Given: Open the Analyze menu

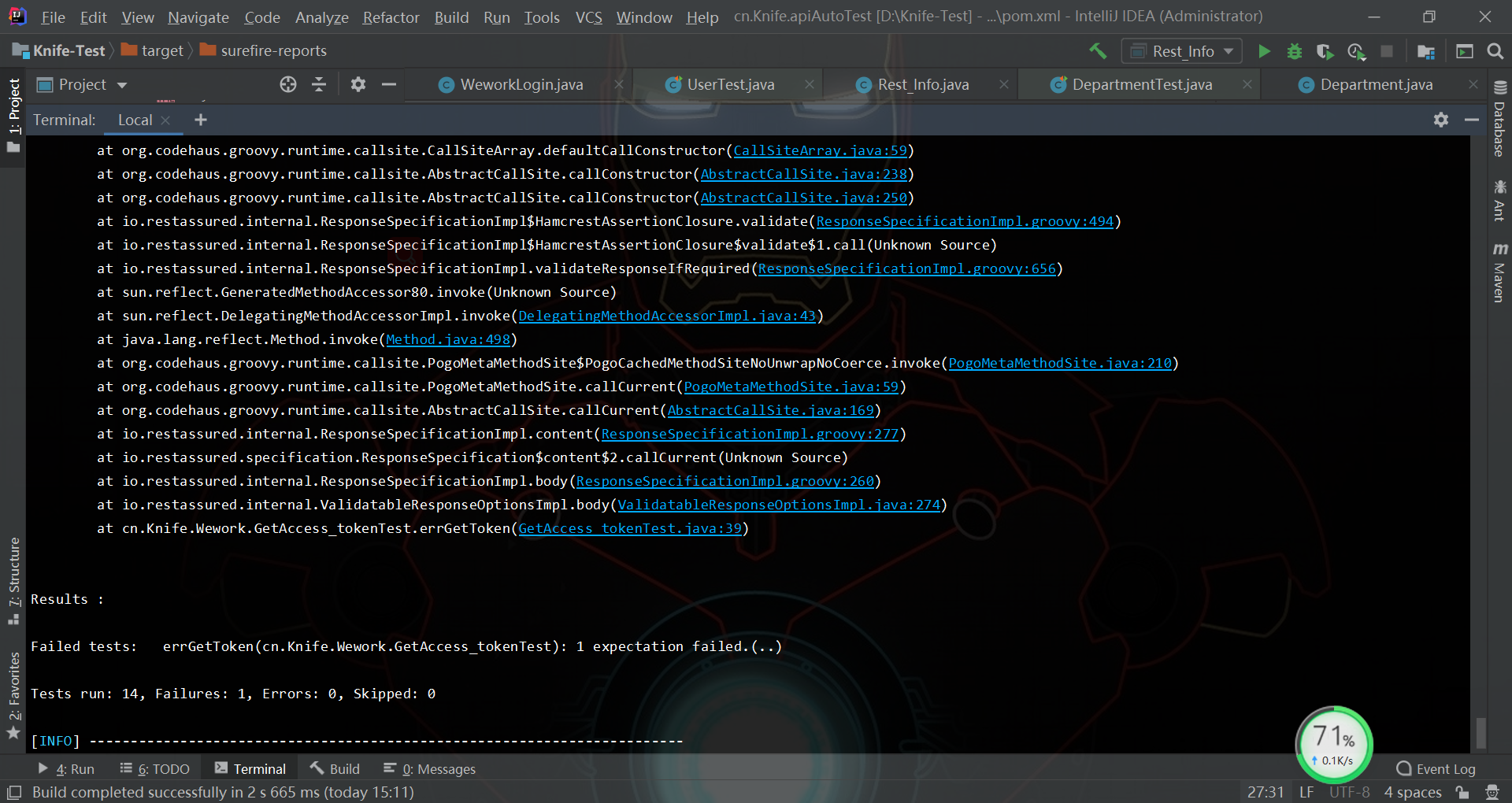Looking at the screenshot, I should tap(322, 17).
